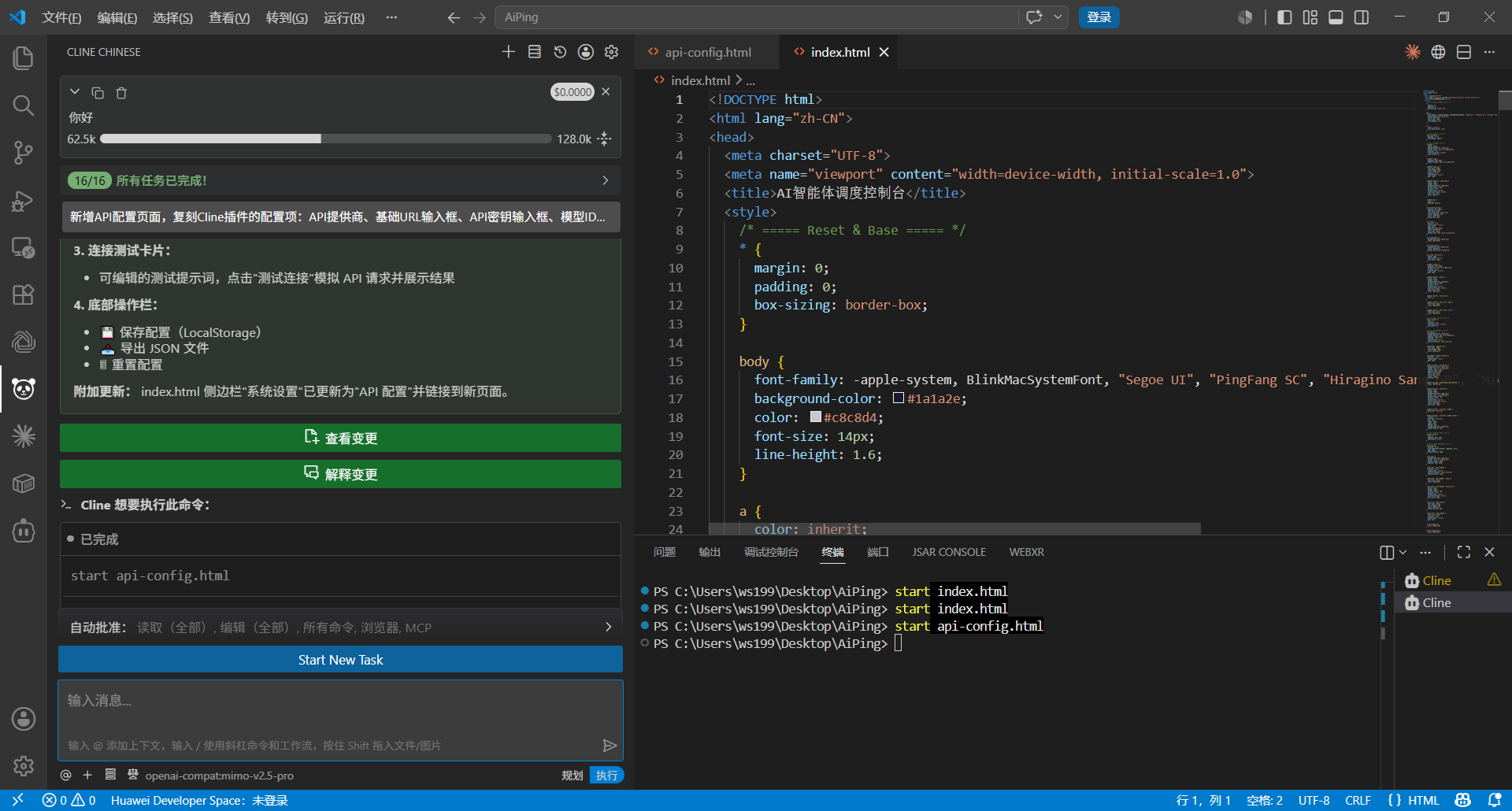Switch Cline to 规划 mode
Image resolution: width=1512 pixels, height=811 pixels.
point(573,776)
